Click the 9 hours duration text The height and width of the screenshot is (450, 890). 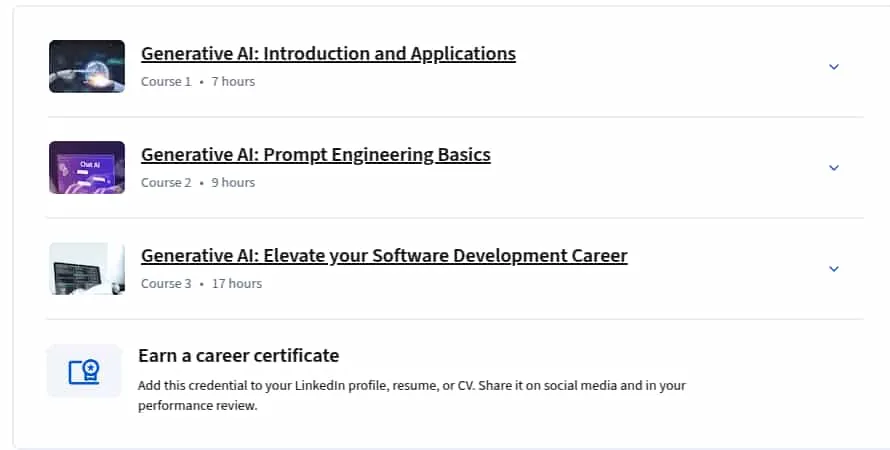click(x=233, y=182)
